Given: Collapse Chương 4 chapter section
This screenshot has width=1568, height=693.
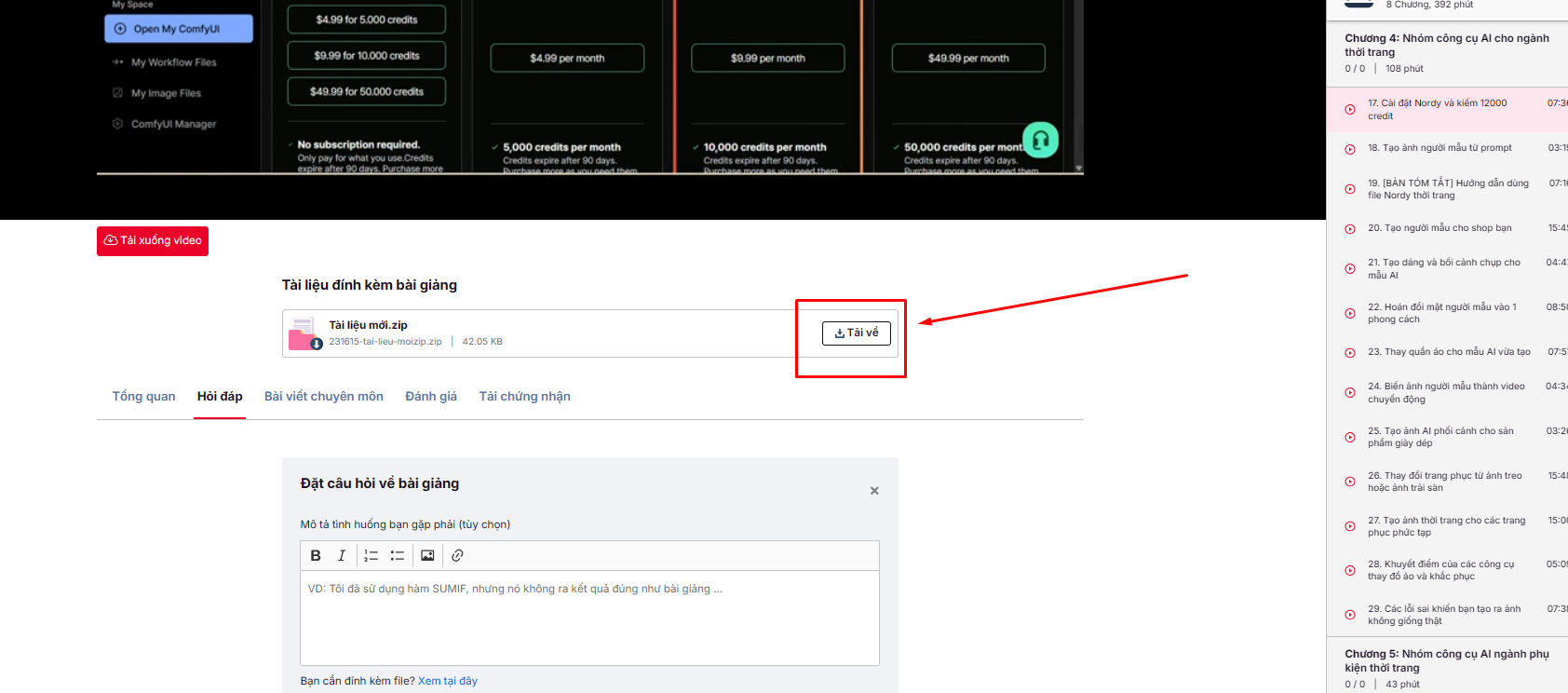Looking at the screenshot, I should [x=1447, y=53].
